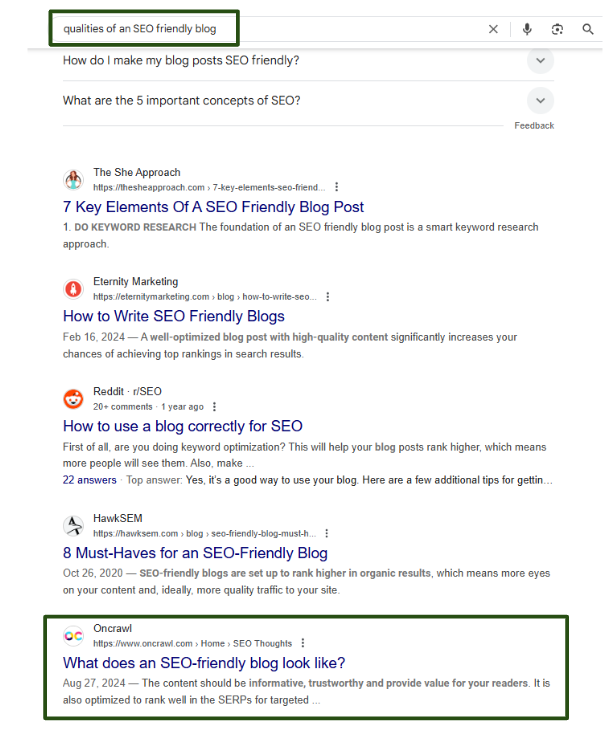Open the three-dot menu beside Reddit's '1 year ago'

214,406
